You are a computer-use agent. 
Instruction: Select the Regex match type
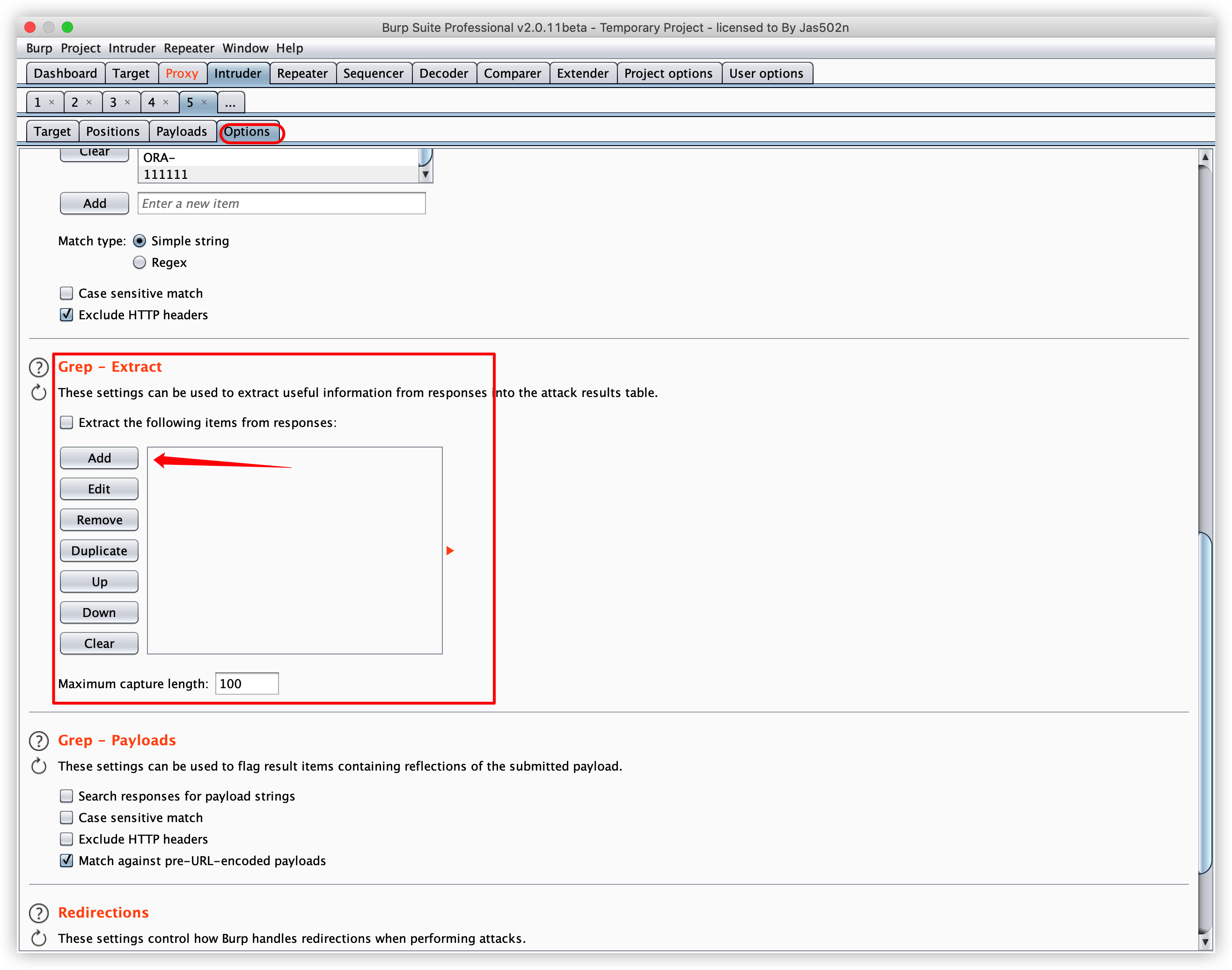coord(139,262)
